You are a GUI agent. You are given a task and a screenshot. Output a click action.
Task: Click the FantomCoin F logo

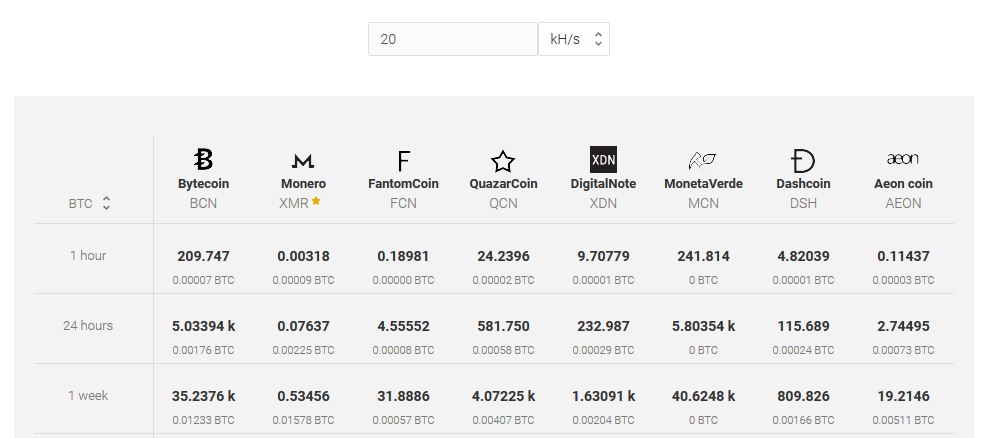403,161
